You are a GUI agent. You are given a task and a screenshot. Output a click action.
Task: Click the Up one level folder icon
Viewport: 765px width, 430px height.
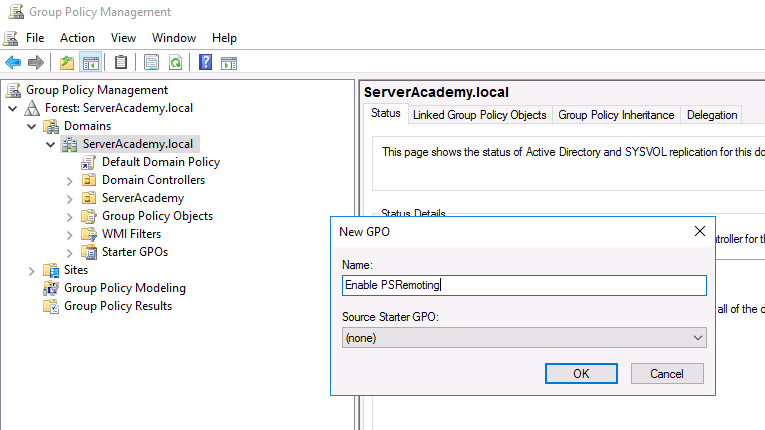(x=67, y=62)
